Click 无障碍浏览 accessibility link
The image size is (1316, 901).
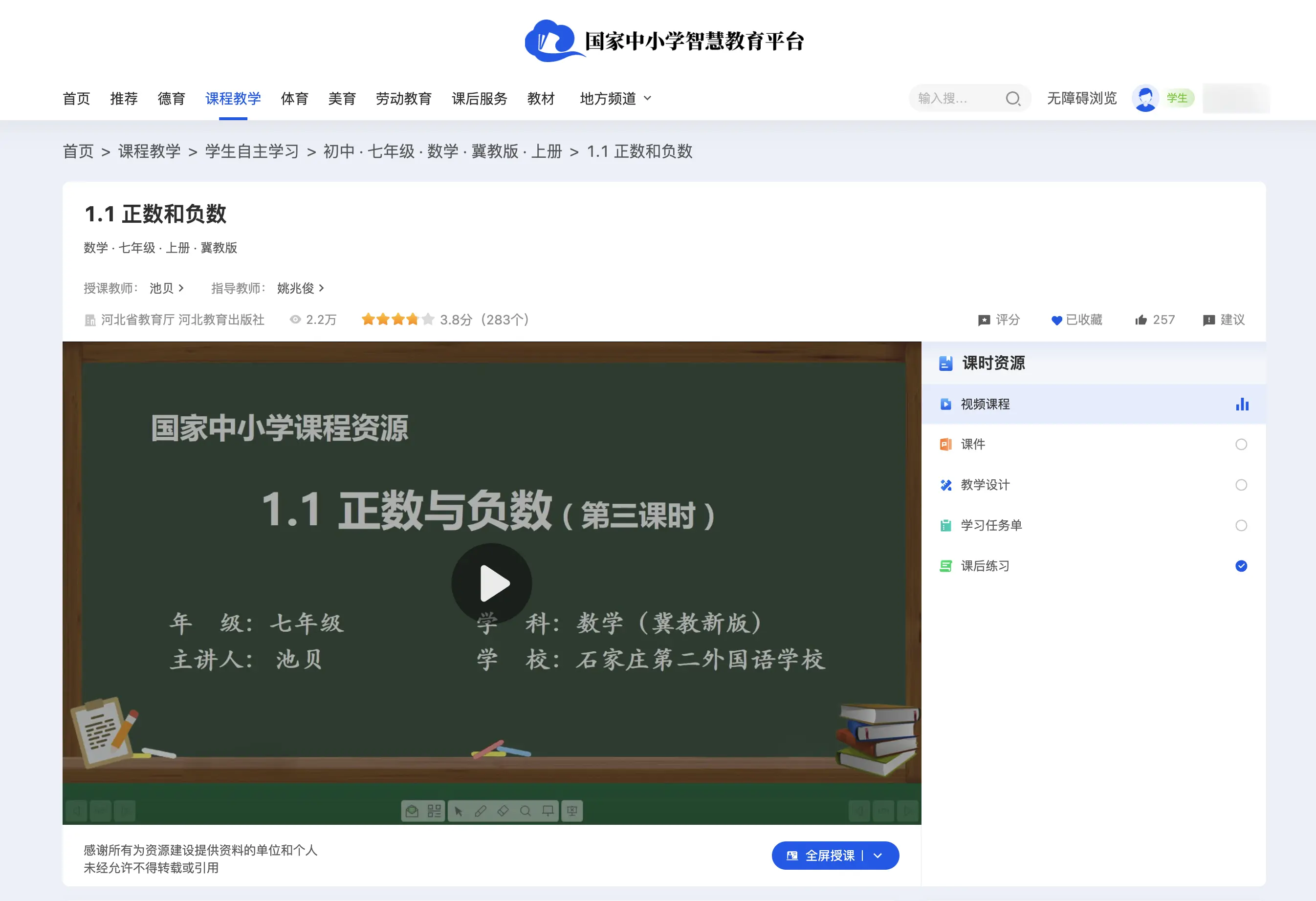tap(1081, 99)
